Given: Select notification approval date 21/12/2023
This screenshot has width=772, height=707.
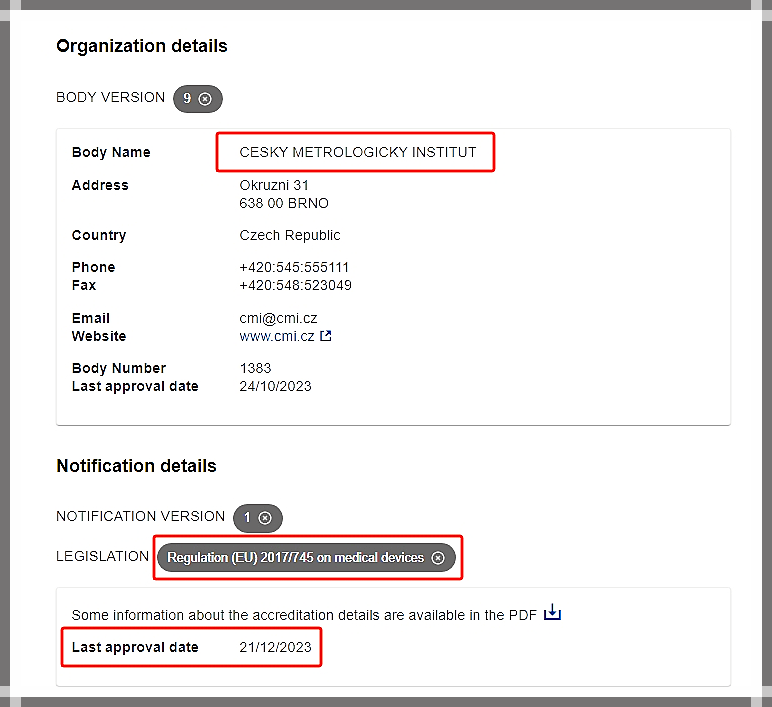Looking at the screenshot, I should point(275,647).
